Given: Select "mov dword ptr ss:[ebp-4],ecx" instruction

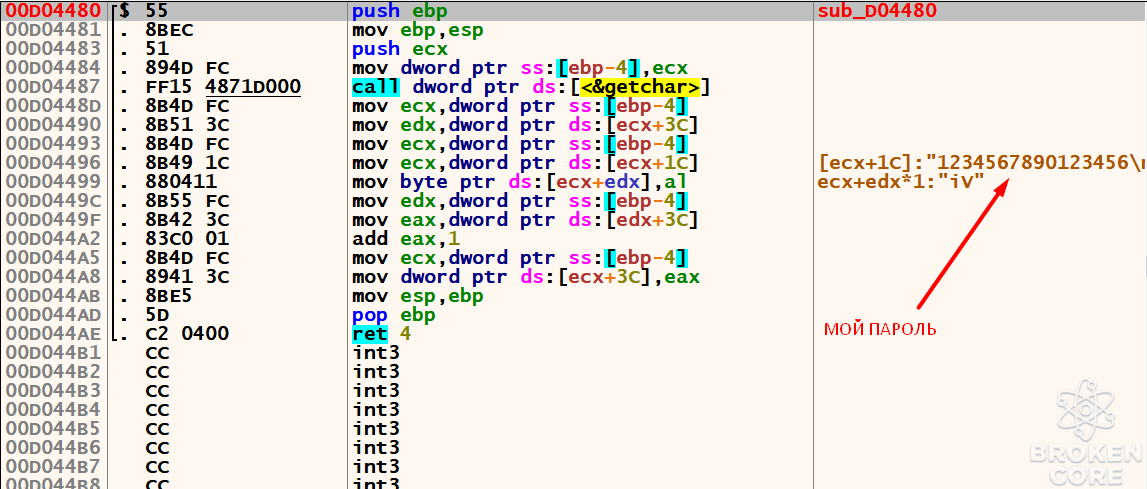Looking at the screenshot, I should [520, 69].
